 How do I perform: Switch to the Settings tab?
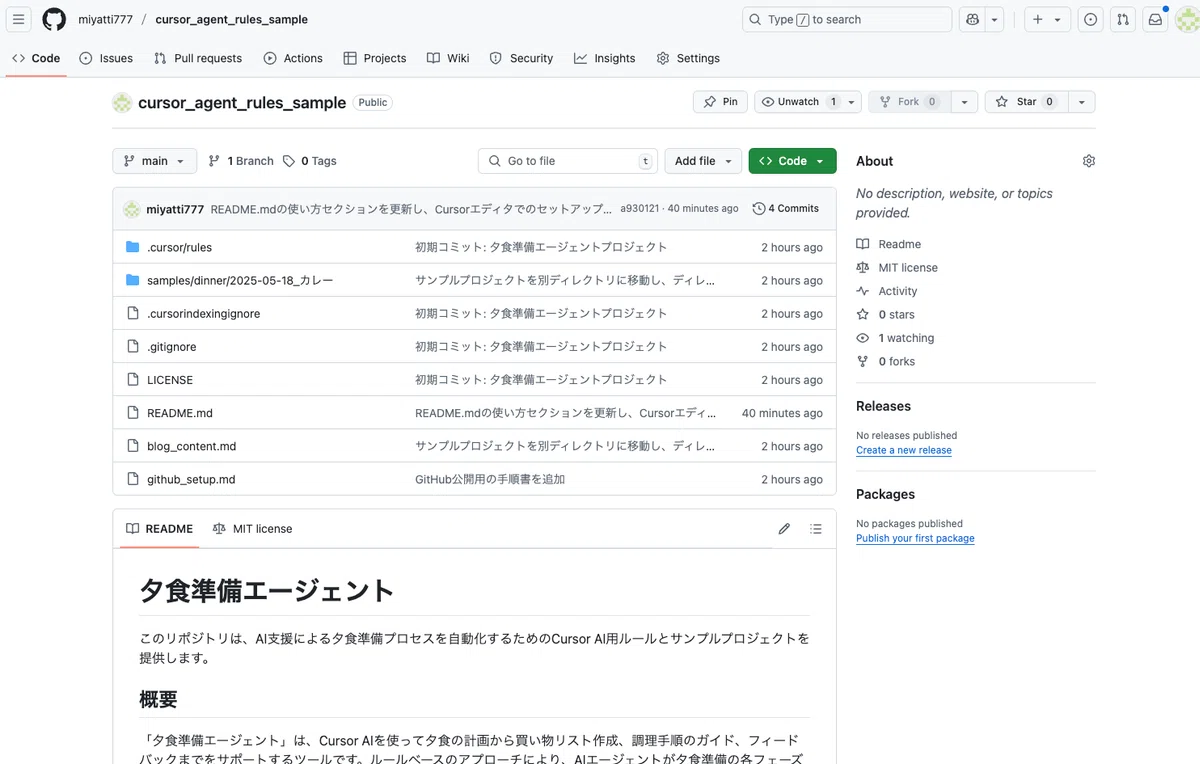click(x=688, y=58)
